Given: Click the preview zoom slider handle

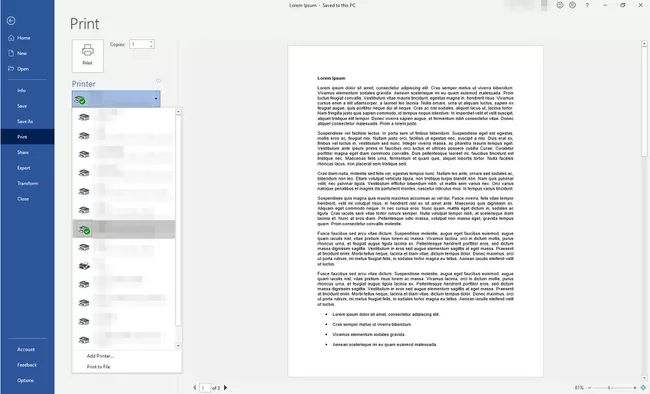Looking at the screenshot, I should 609,388.
